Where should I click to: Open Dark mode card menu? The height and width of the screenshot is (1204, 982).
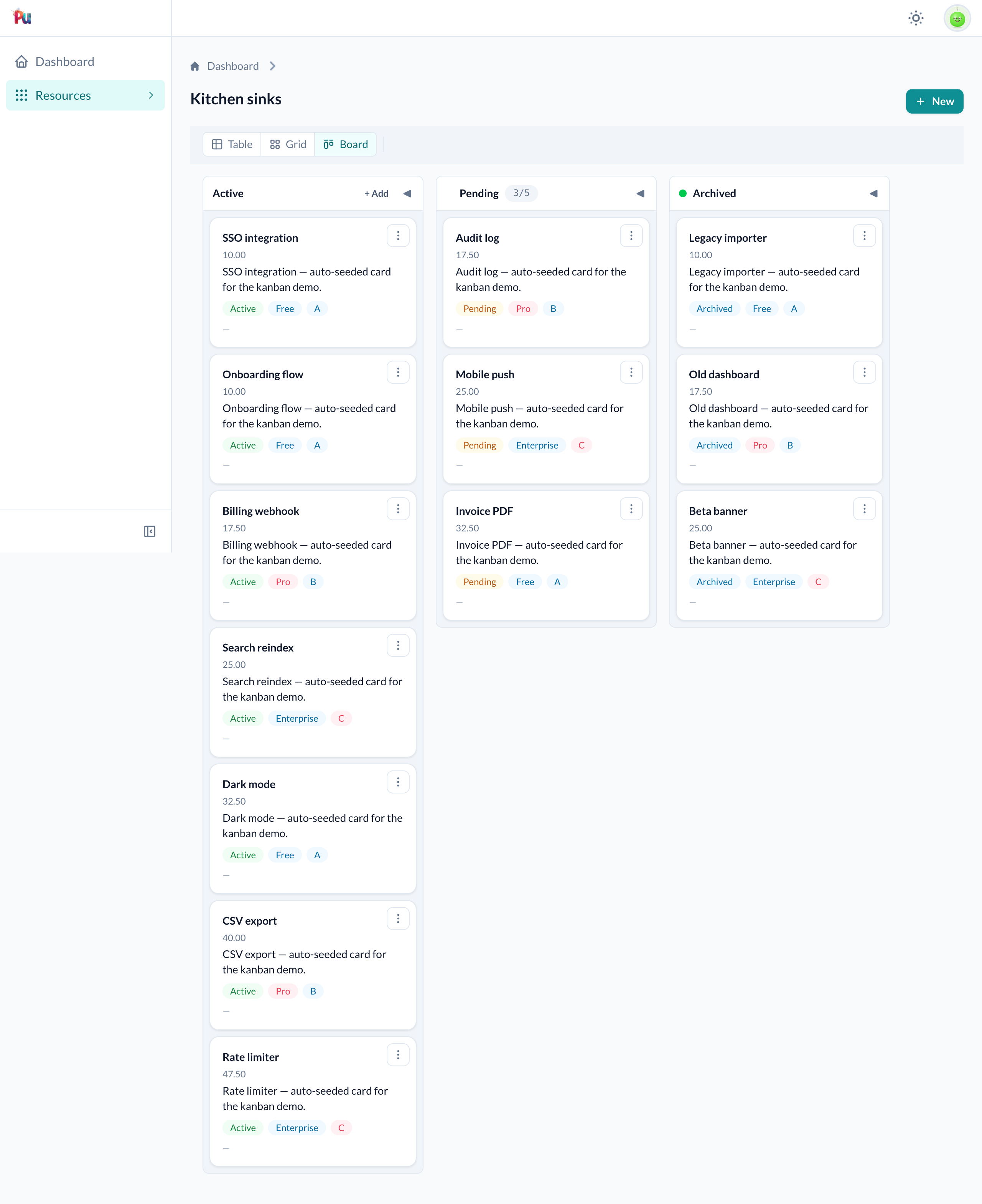pos(398,782)
